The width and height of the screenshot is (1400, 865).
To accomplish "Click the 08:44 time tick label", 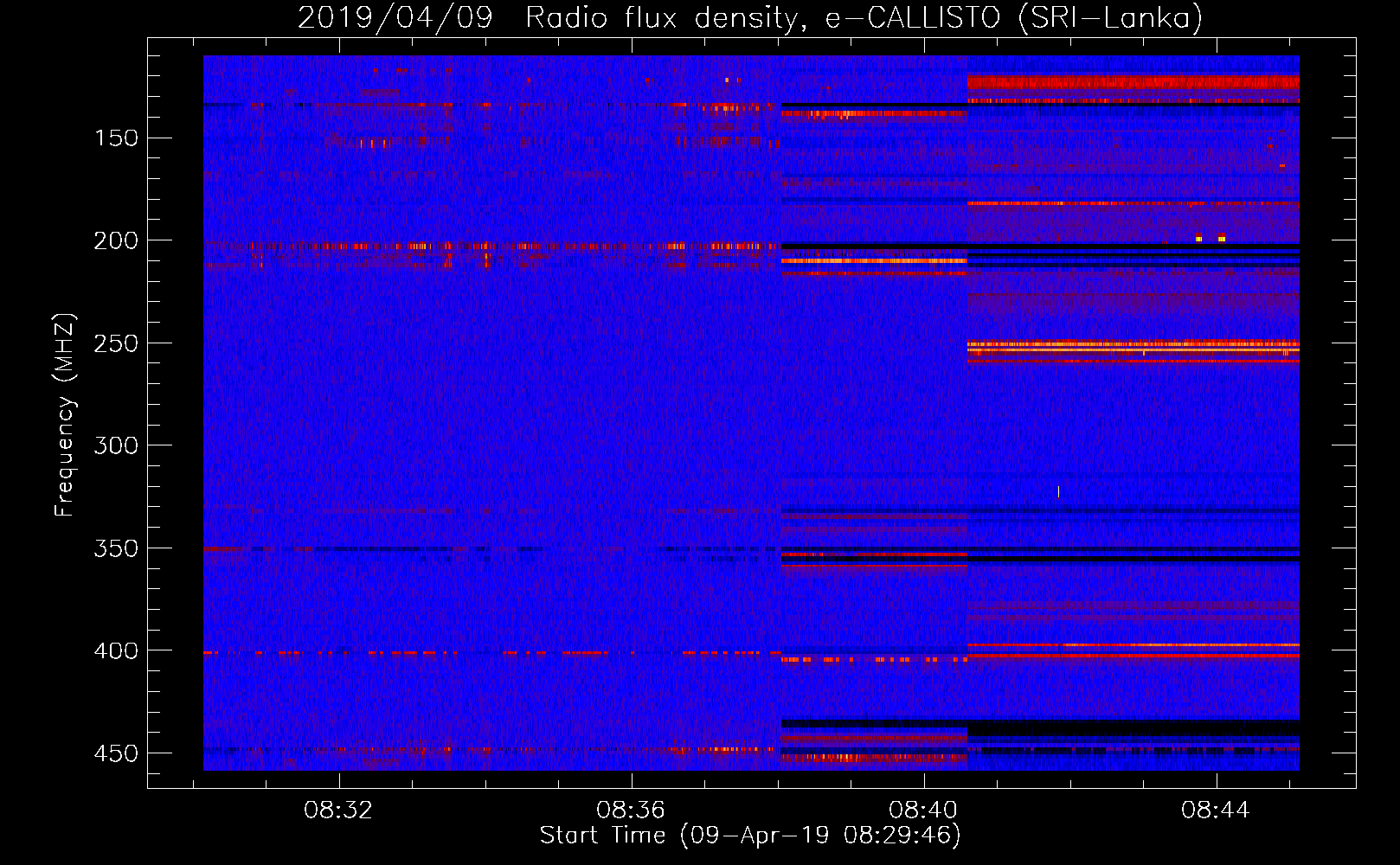I will pos(1216,810).
